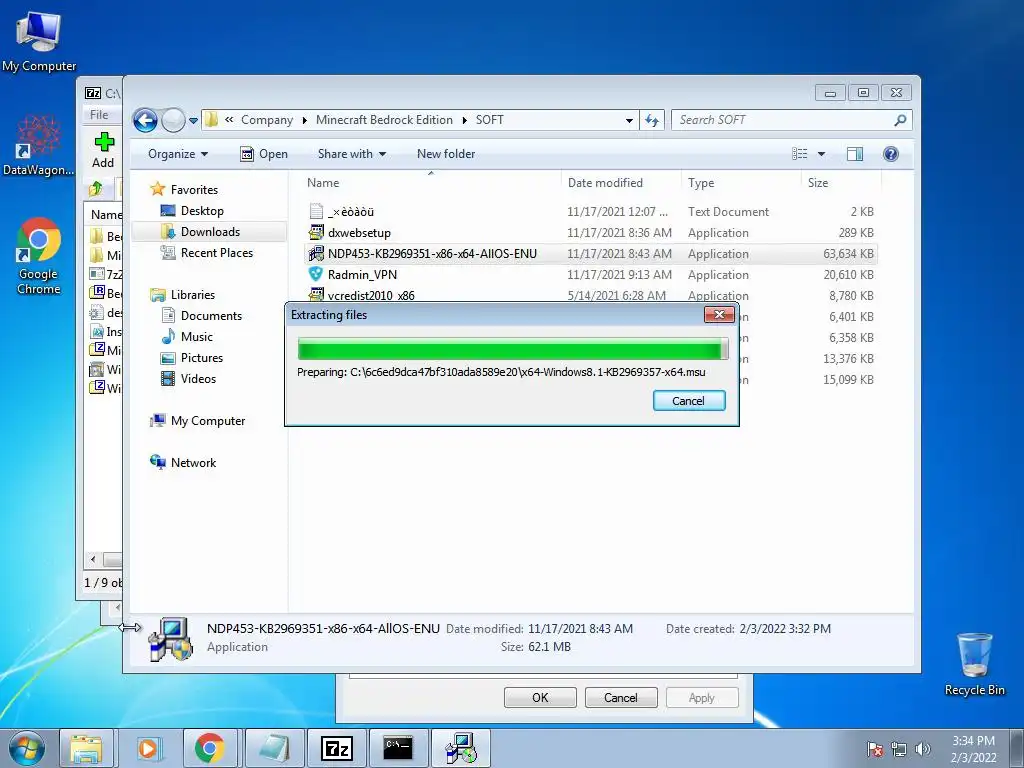The height and width of the screenshot is (768, 1024).
Task: Open Documents library
Action: tap(211, 316)
